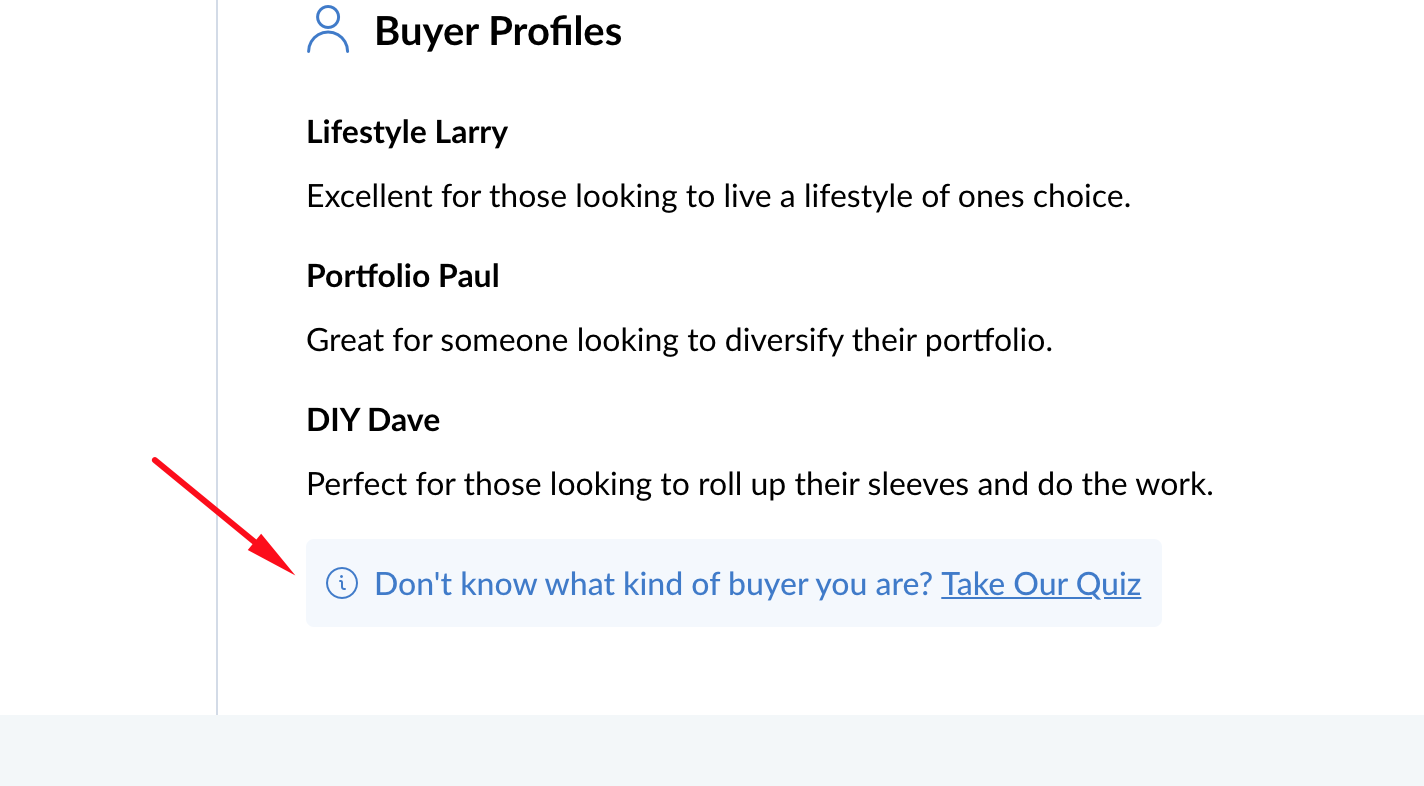Screen dimensions: 1424x786
Task: Click the info circle icon in the quiz banner
Action: coord(342,583)
